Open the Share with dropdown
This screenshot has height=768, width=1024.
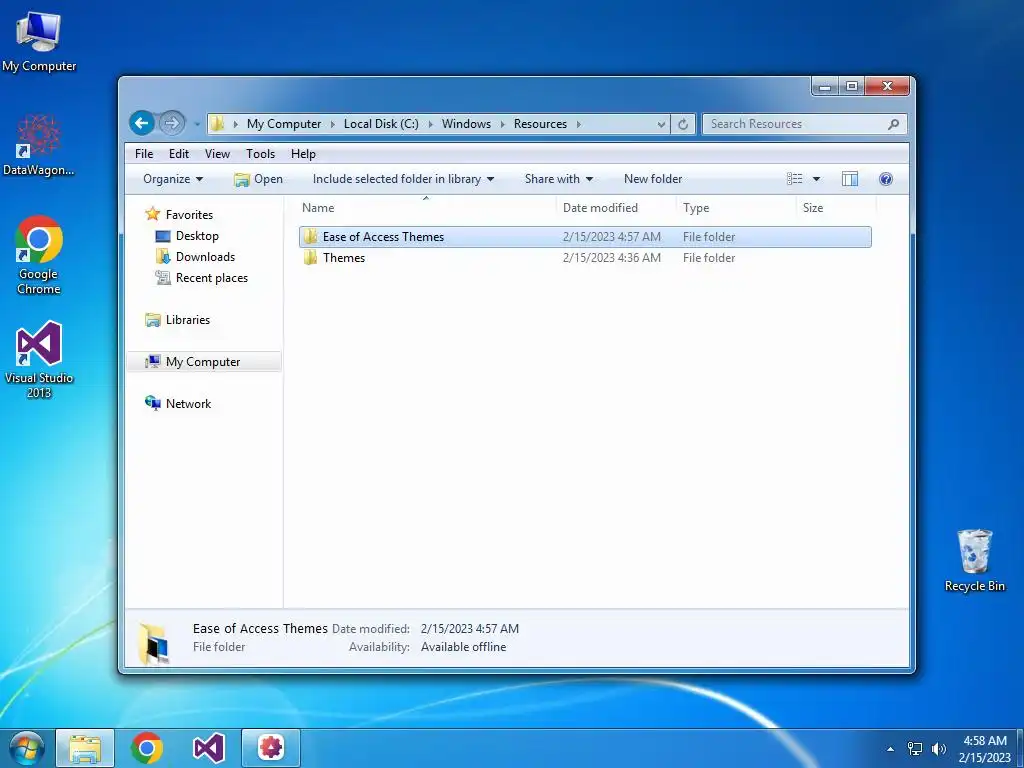click(558, 179)
